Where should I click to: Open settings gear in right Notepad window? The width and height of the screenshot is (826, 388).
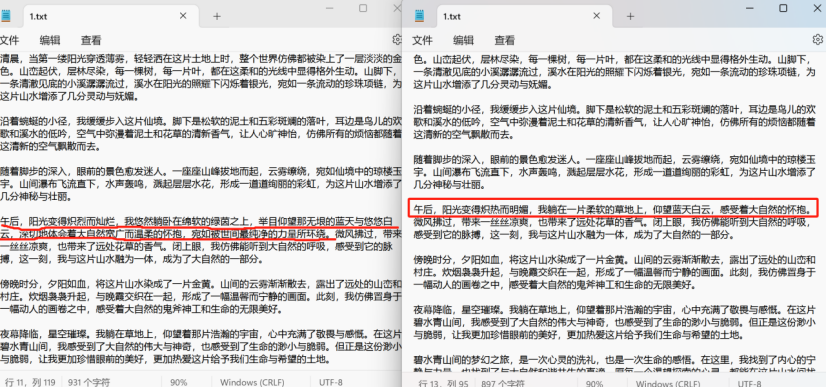818,39
